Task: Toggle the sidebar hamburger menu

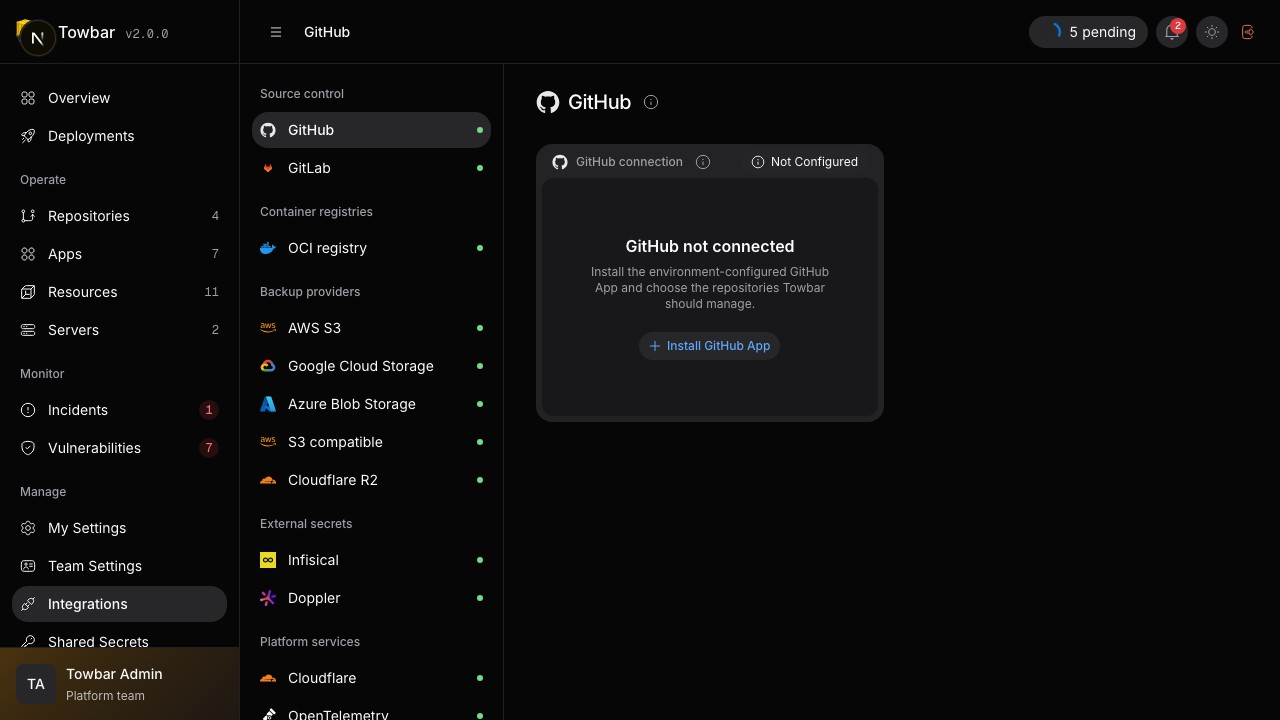Action: 276,32
